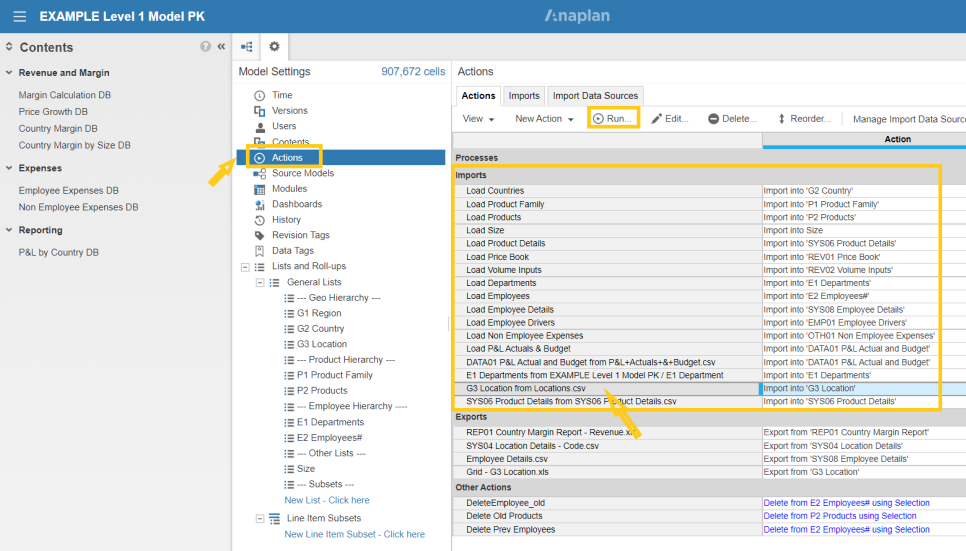Click the Line Item Subsets icon

pyautogui.click(x=275, y=519)
